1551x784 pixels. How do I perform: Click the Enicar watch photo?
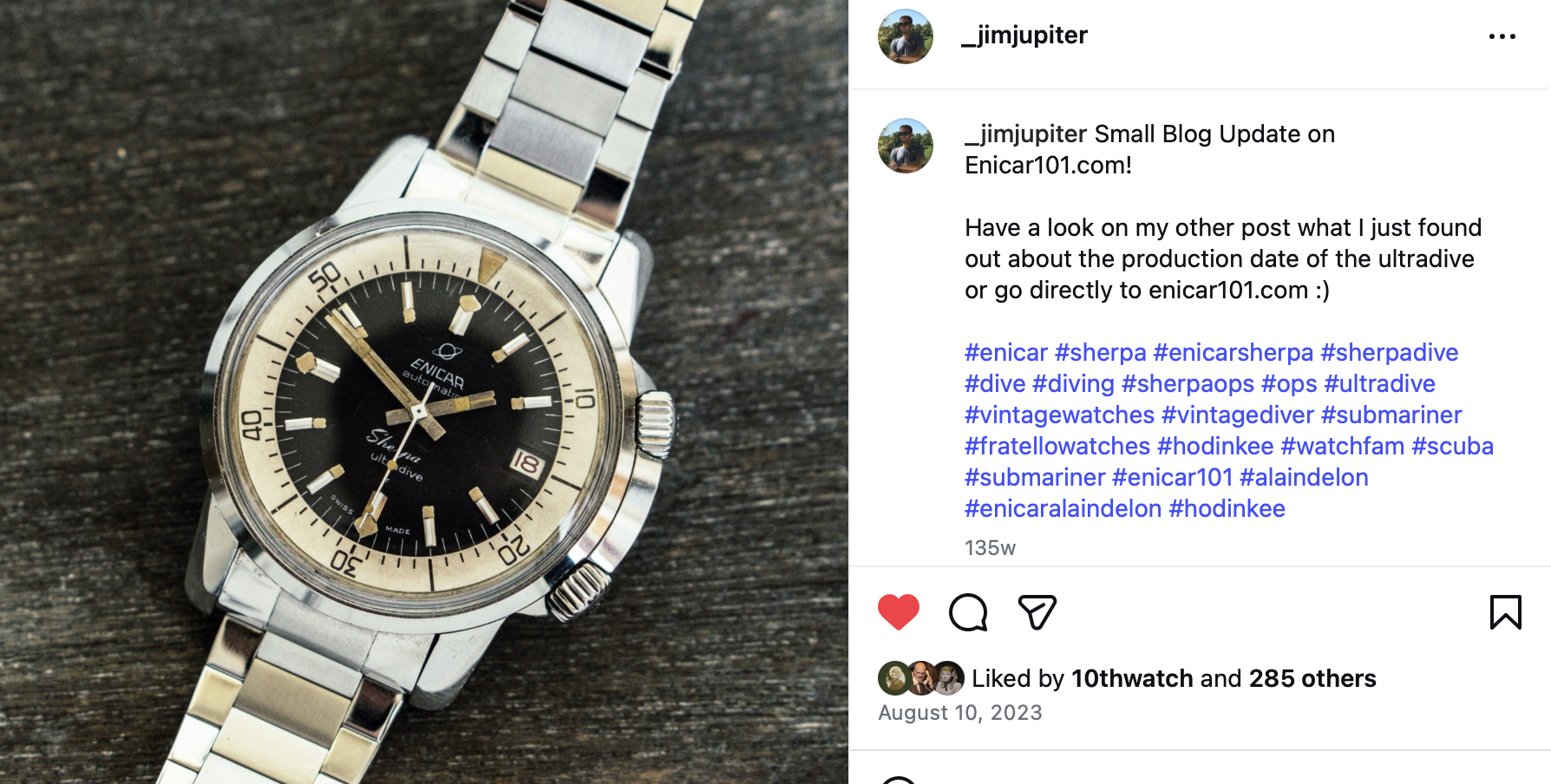(424, 392)
